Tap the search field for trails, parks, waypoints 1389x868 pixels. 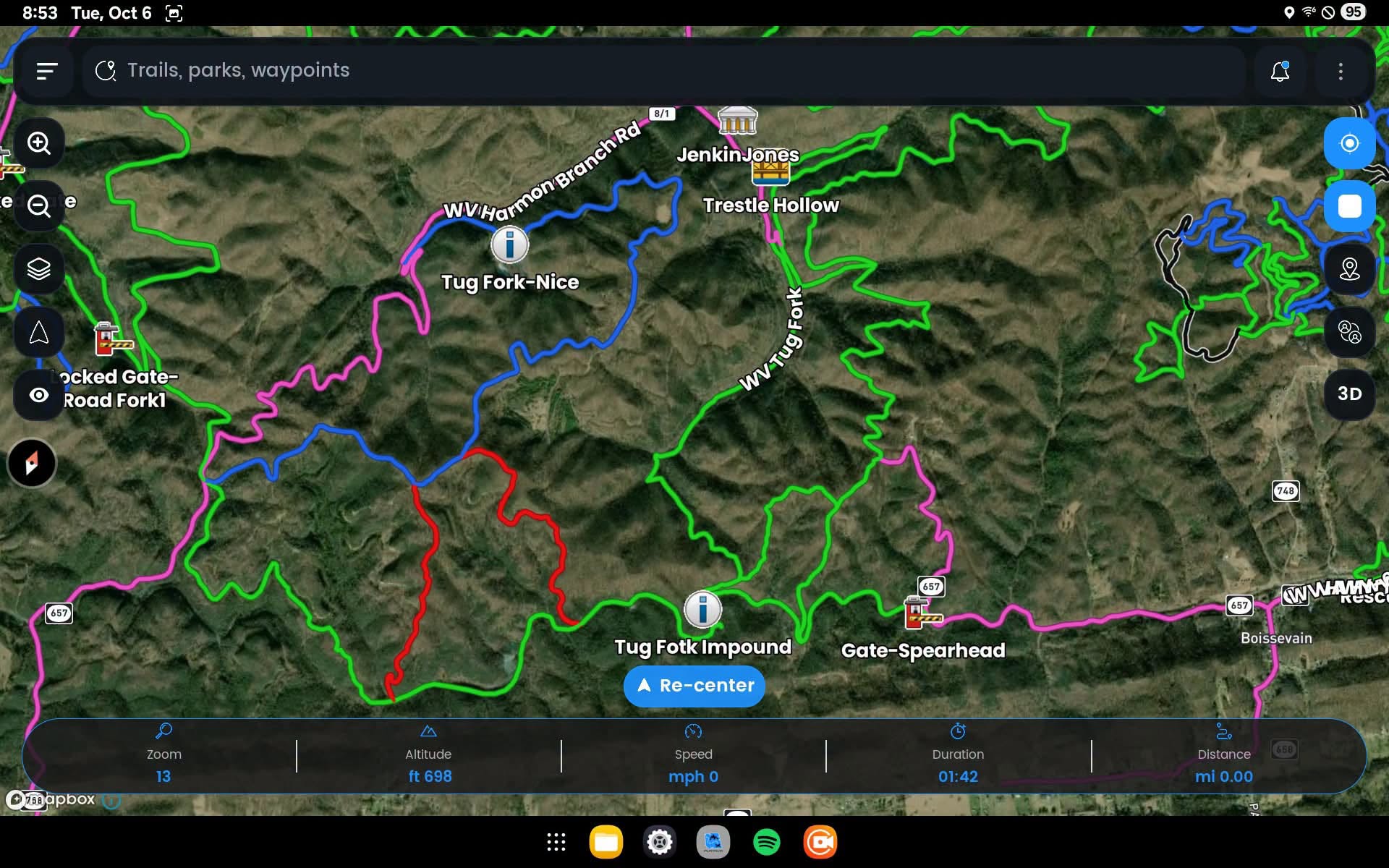663,71
